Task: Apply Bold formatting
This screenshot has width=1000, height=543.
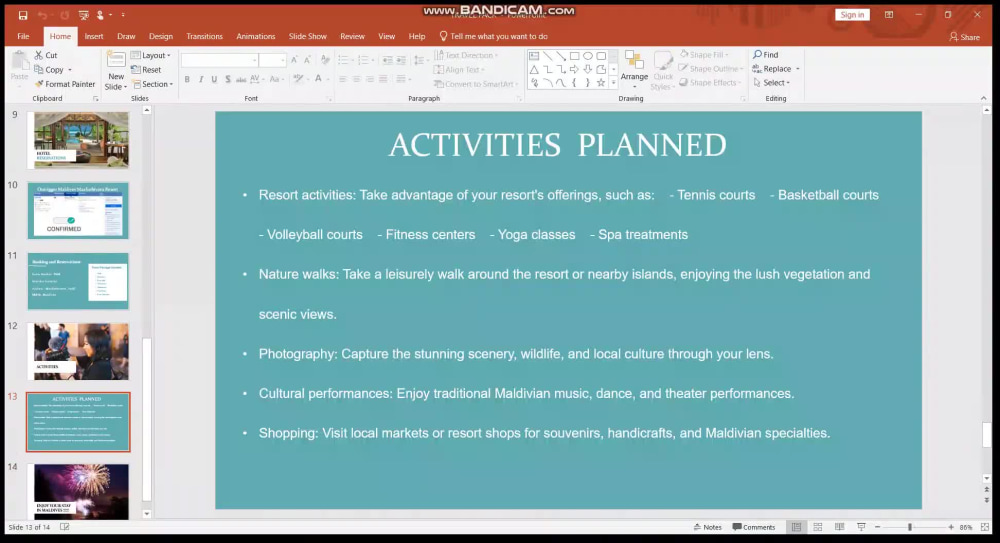Action: (187, 80)
